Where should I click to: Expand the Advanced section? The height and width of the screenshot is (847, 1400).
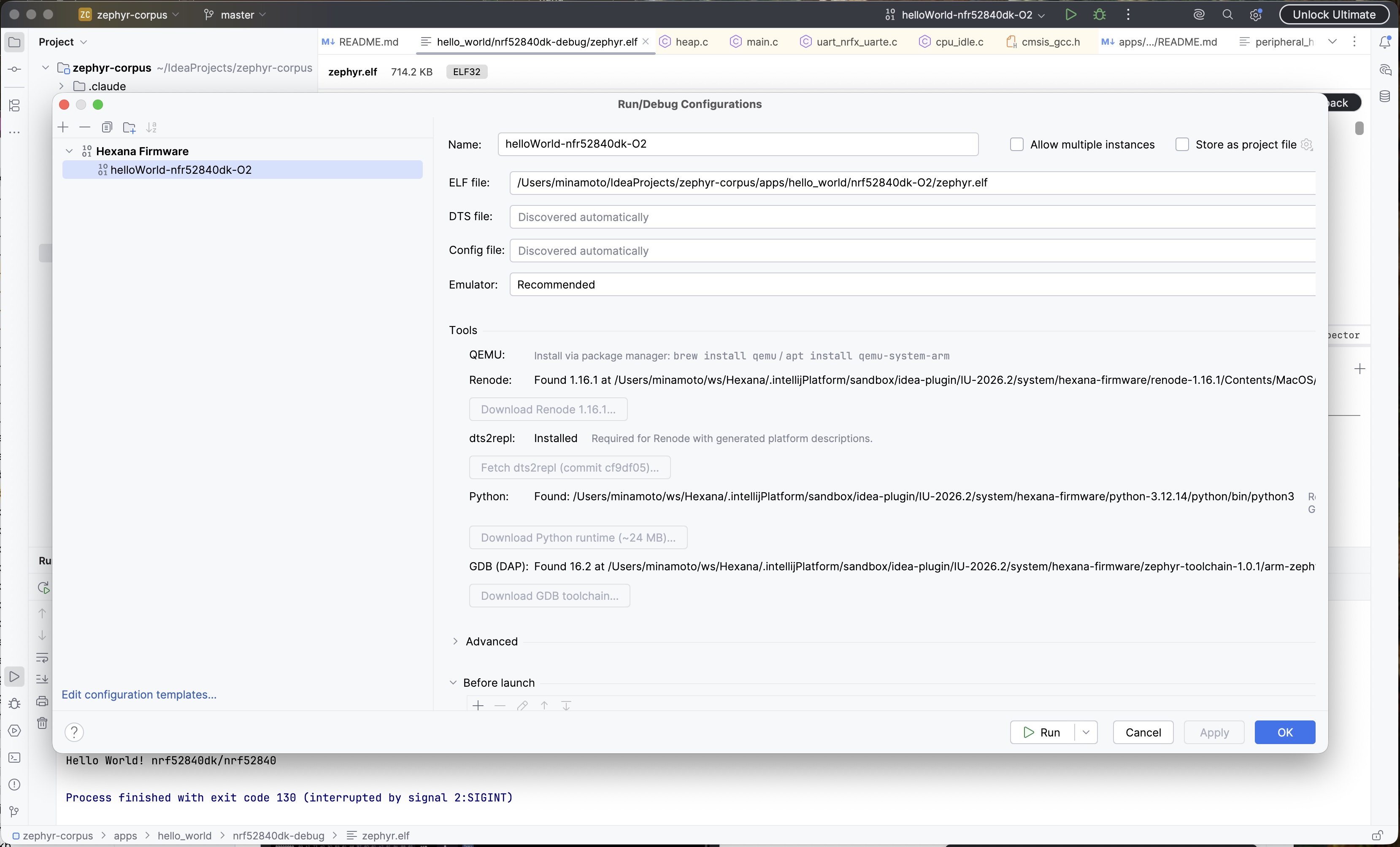tap(455, 641)
